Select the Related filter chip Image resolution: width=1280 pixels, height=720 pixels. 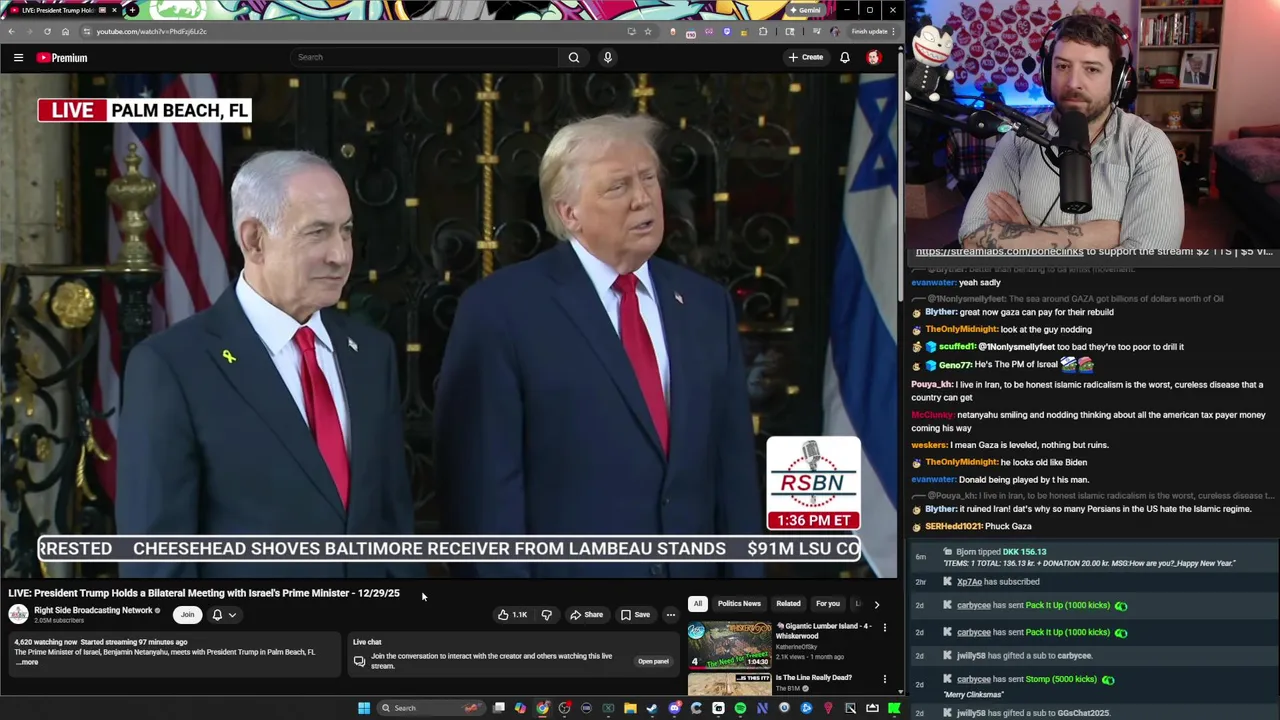[788, 604]
